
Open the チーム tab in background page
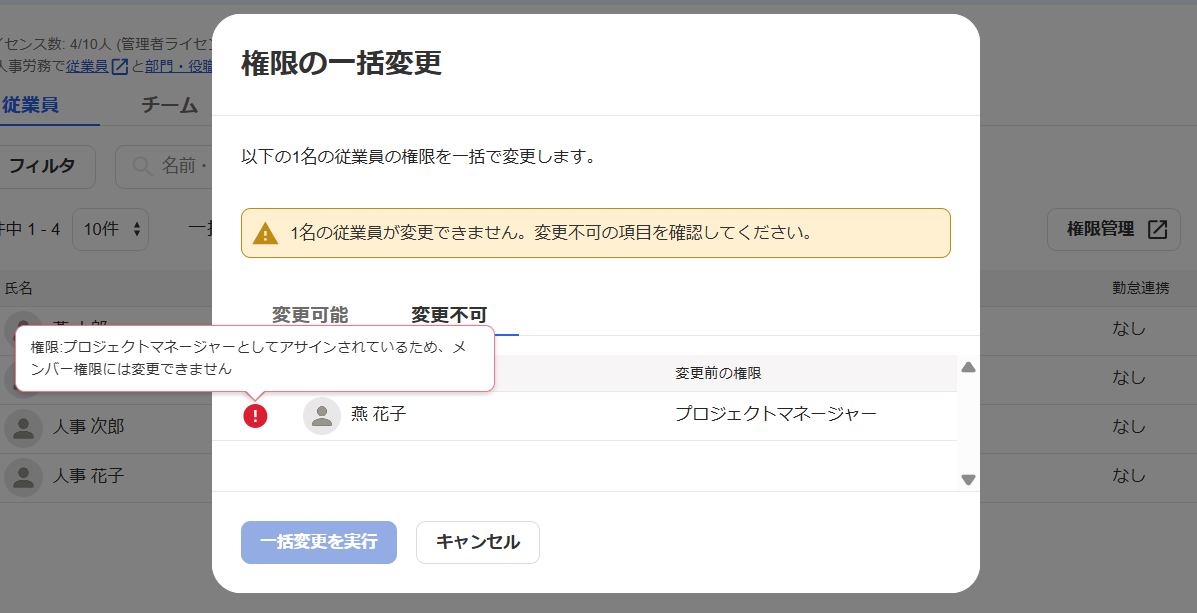pos(169,105)
